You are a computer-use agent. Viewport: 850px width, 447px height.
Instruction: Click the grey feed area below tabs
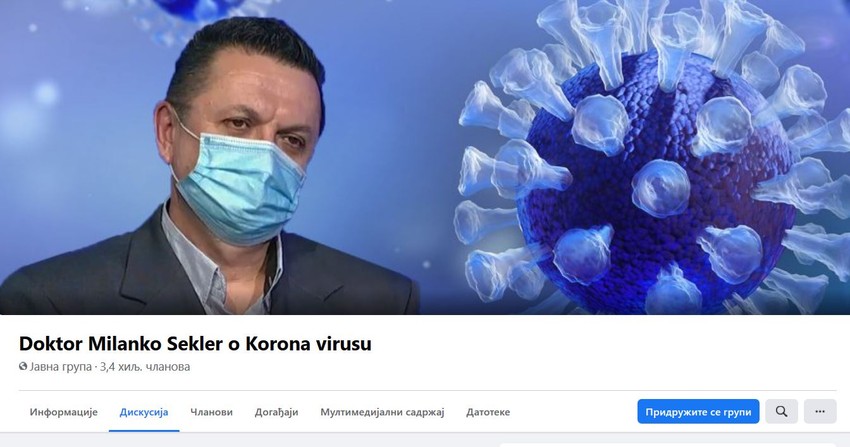point(249,440)
